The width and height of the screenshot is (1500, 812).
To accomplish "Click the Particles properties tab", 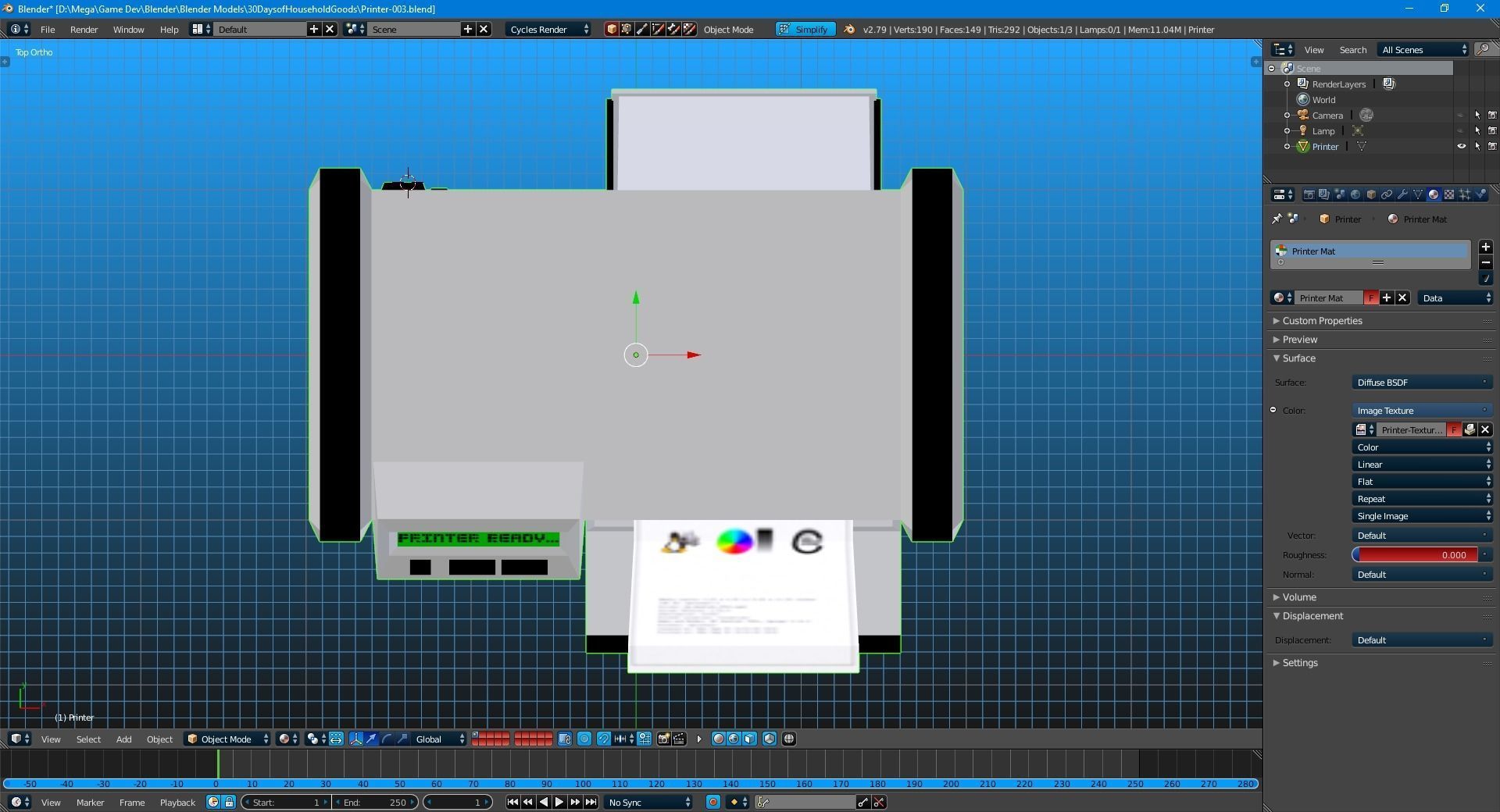I will (x=1466, y=194).
